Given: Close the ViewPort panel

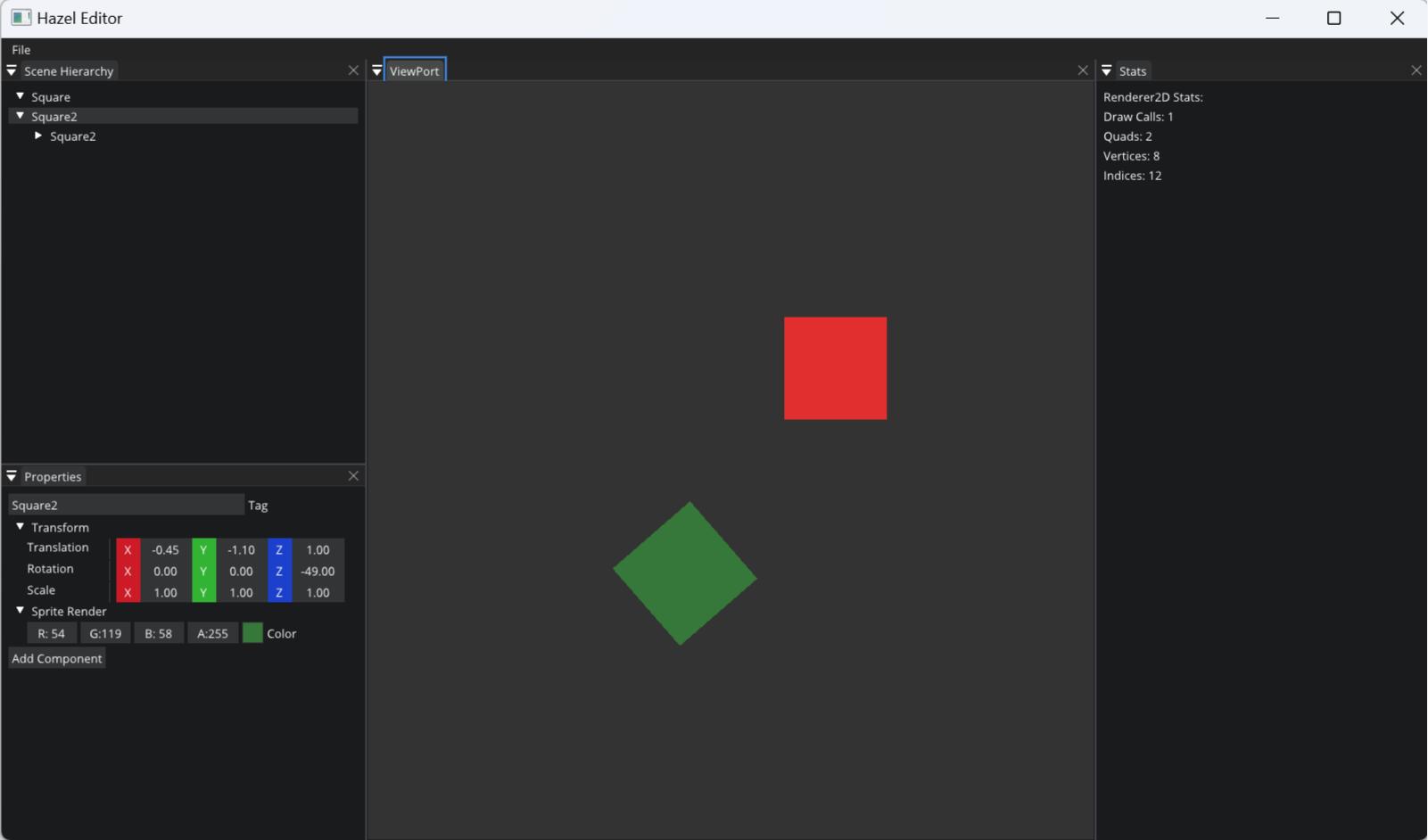Looking at the screenshot, I should pos(1083,70).
